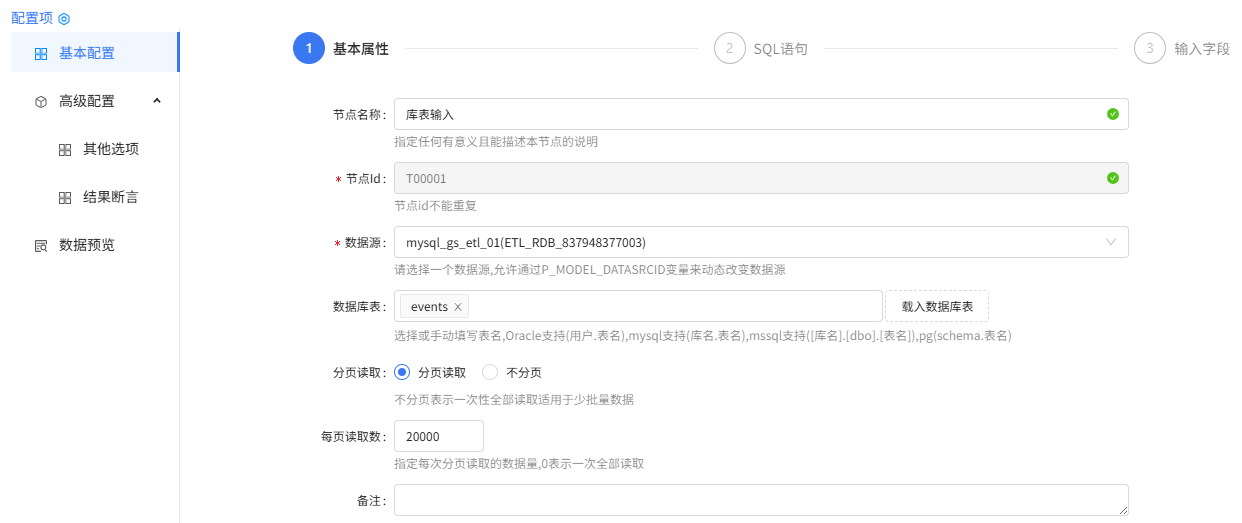Remove the events table tag
The width and height of the screenshot is (1242, 523).
point(458,307)
